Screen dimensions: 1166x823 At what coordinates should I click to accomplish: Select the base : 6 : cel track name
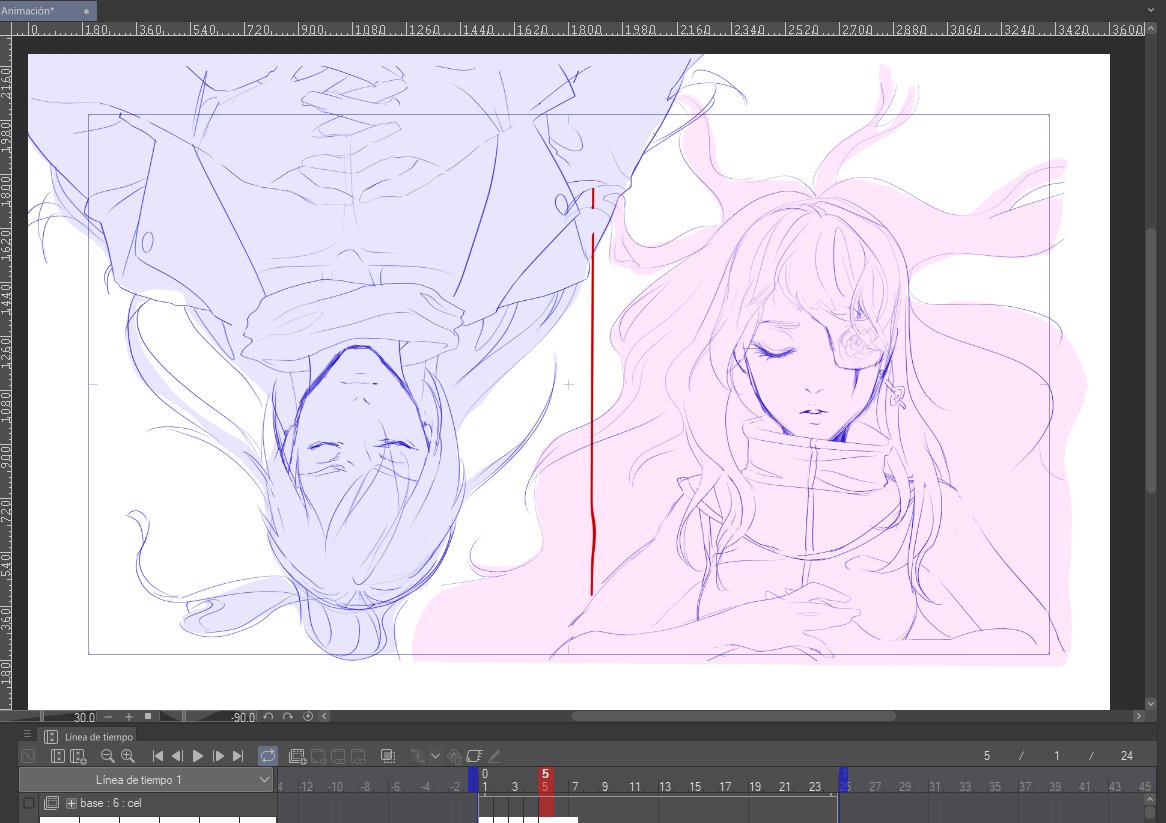tap(111, 803)
